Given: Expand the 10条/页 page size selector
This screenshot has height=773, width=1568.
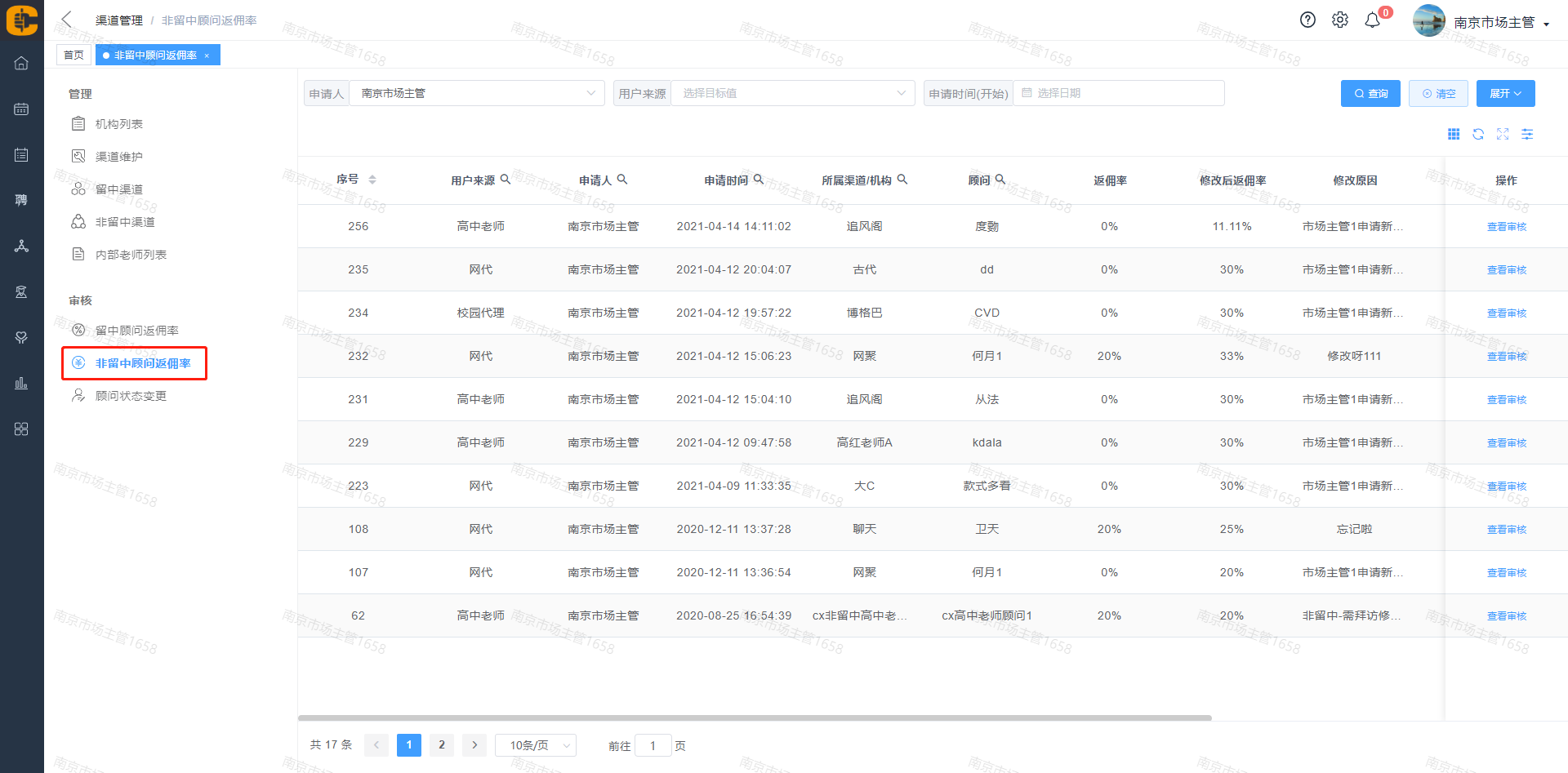Looking at the screenshot, I should point(536,745).
